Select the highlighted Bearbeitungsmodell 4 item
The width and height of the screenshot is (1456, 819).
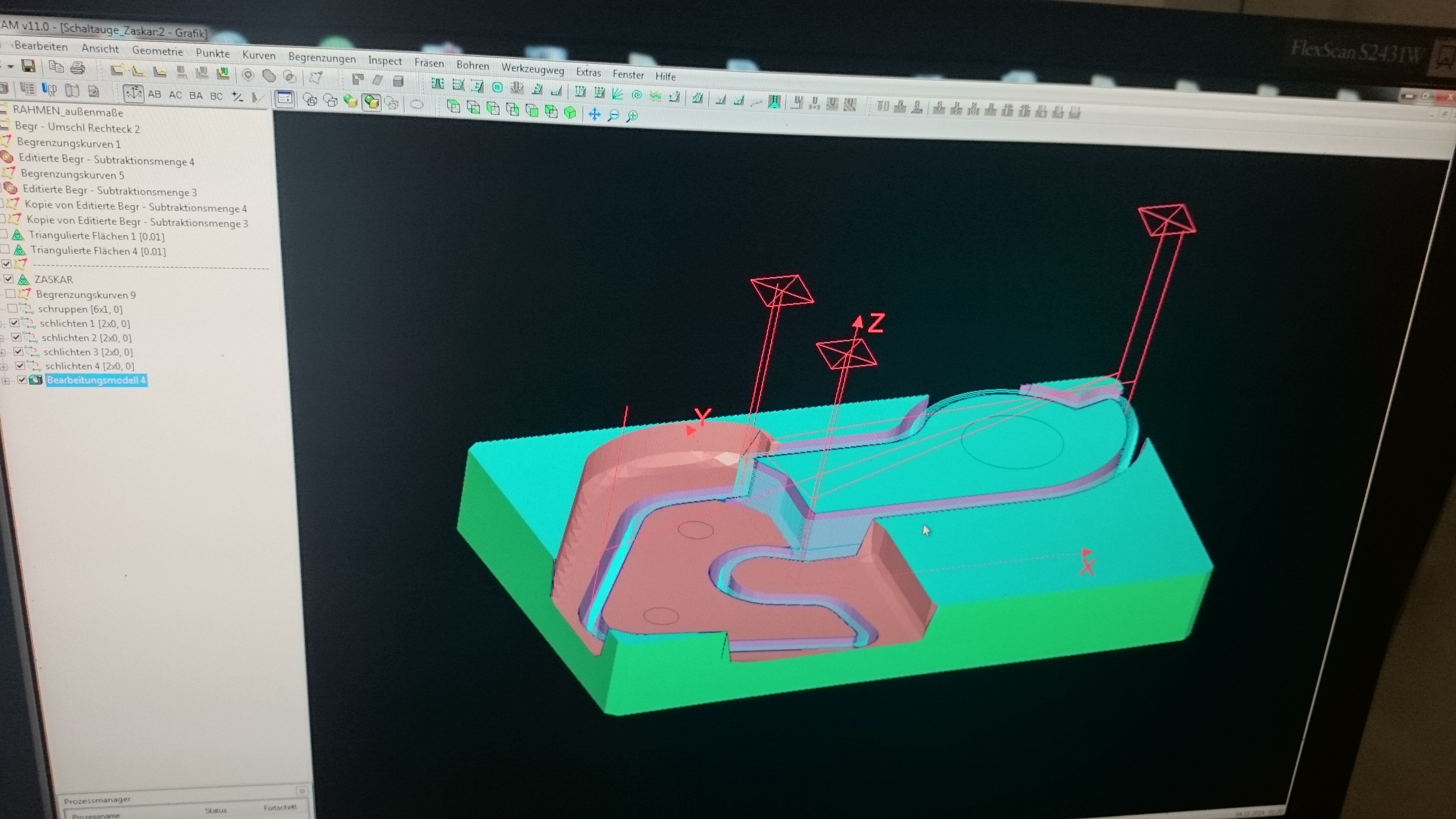(96, 380)
